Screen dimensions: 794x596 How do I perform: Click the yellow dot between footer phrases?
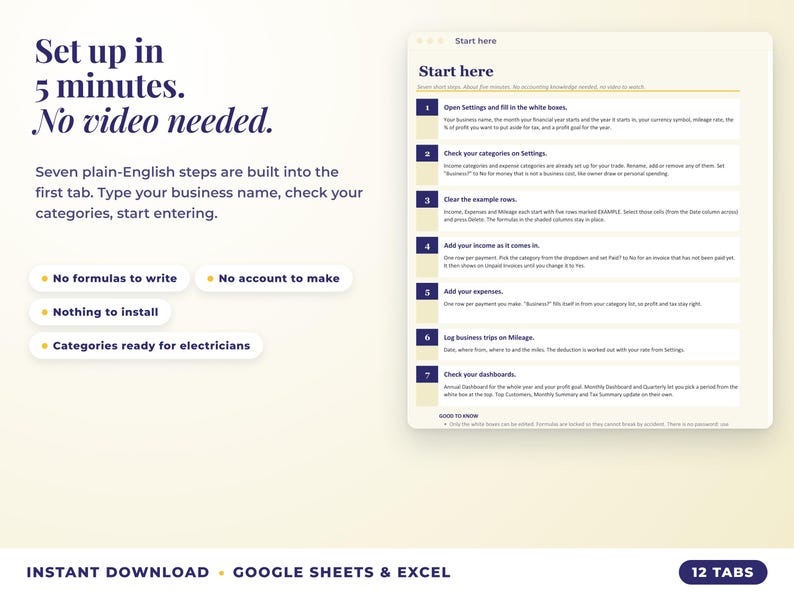coord(221,573)
